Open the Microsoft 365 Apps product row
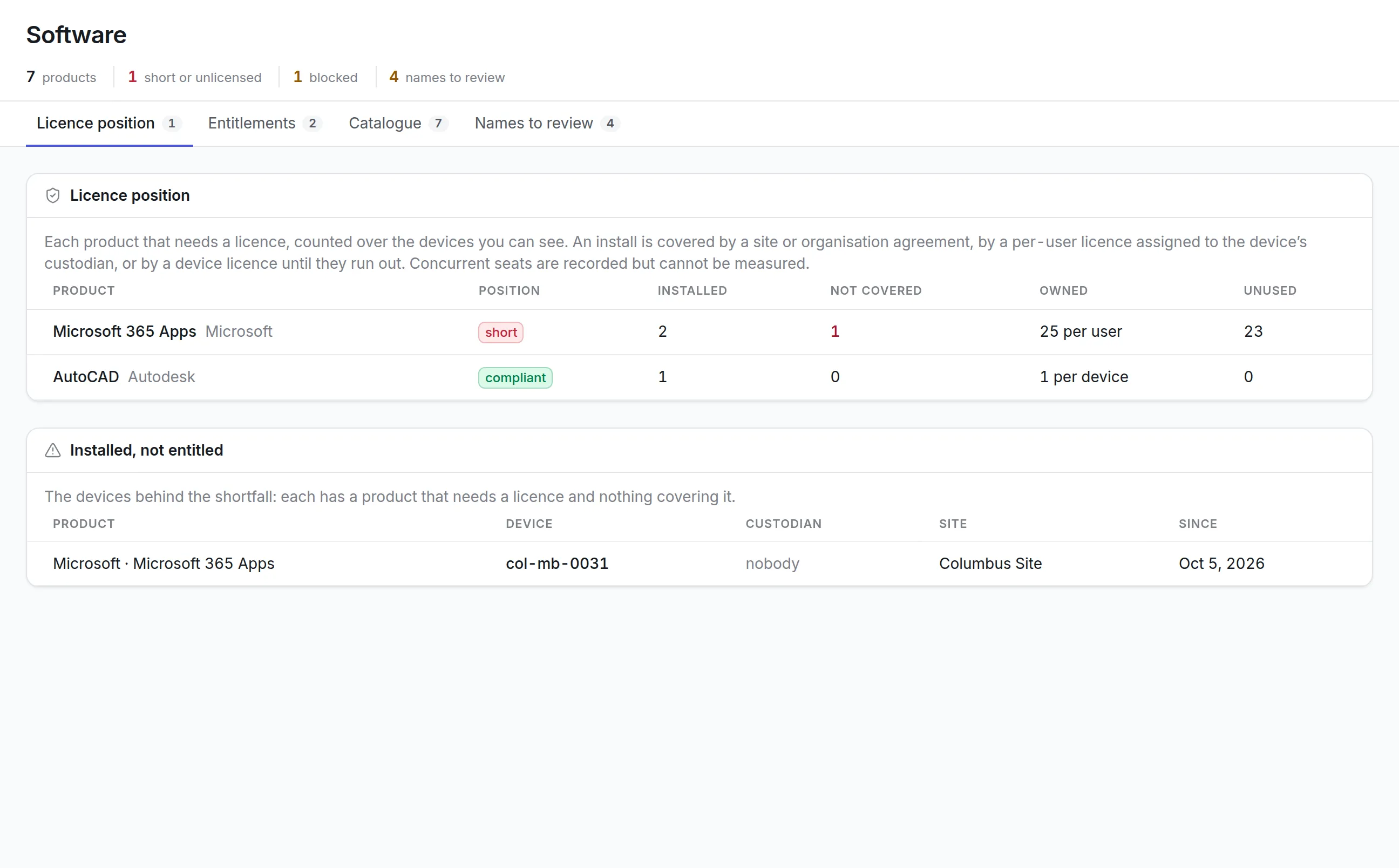The height and width of the screenshot is (868, 1399). pos(699,332)
